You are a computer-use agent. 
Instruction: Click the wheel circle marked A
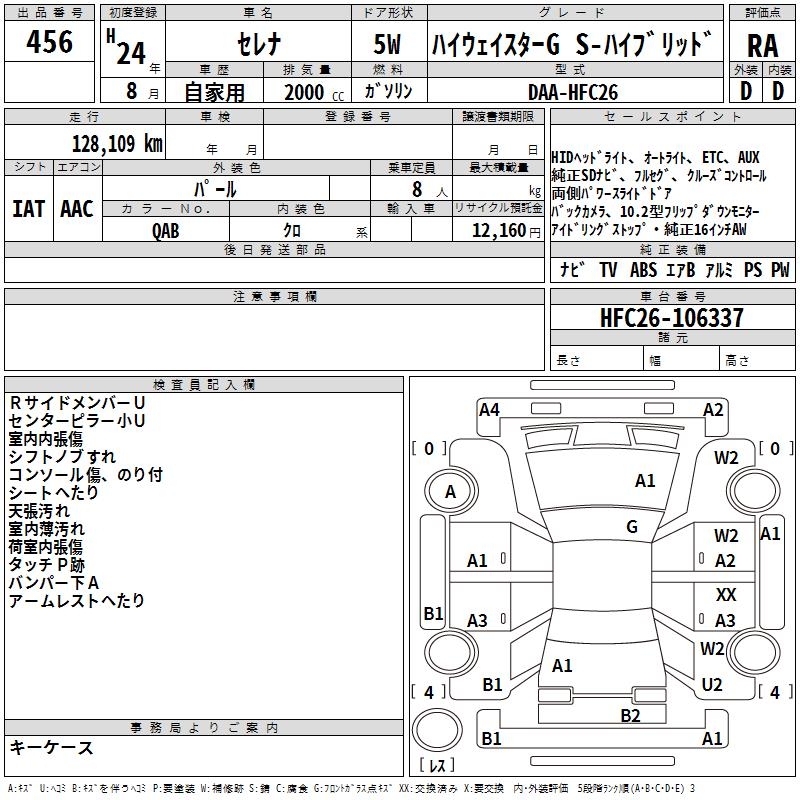(x=450, y=492)
